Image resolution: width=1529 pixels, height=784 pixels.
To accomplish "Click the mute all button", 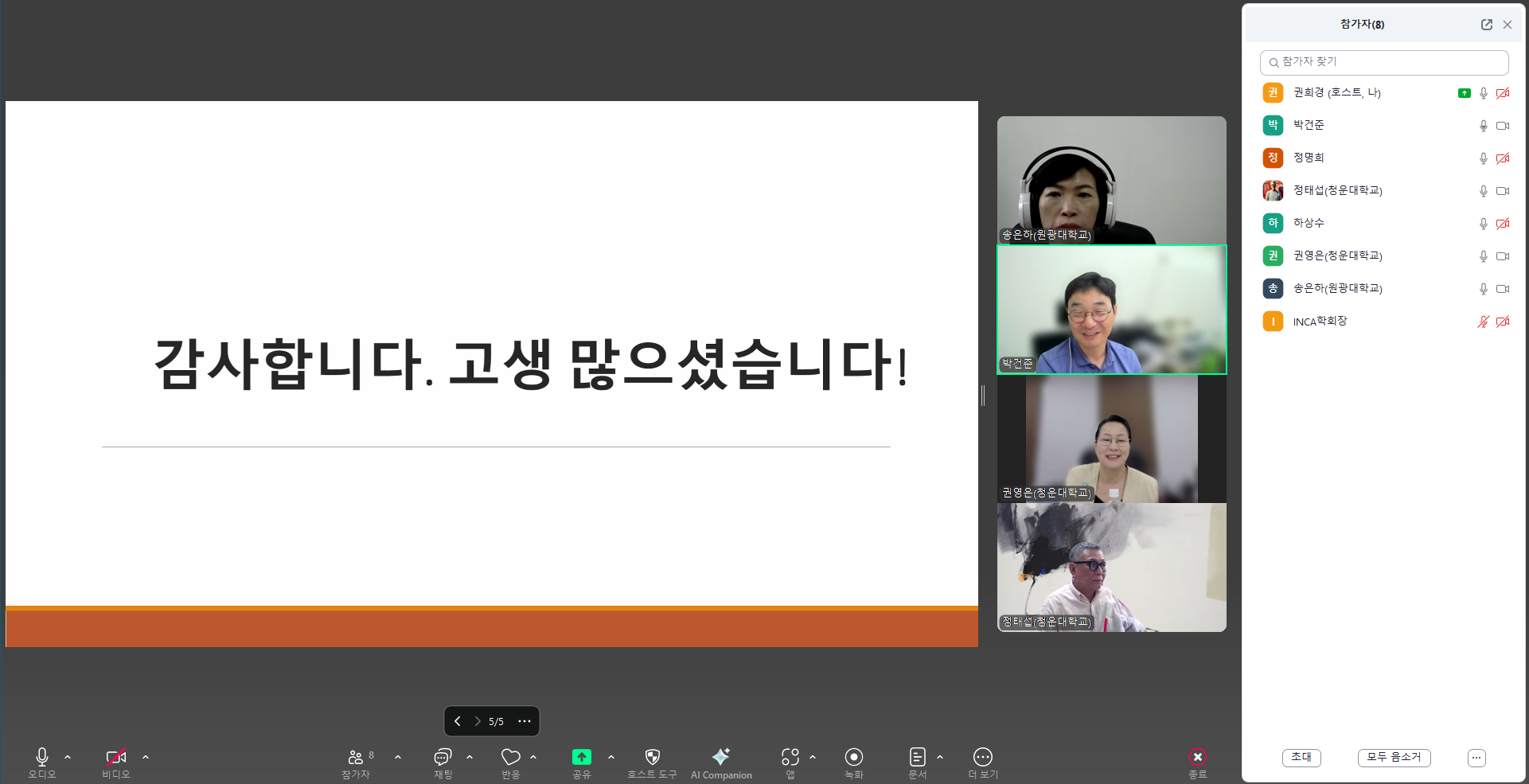I will (x=1394, y=758).
